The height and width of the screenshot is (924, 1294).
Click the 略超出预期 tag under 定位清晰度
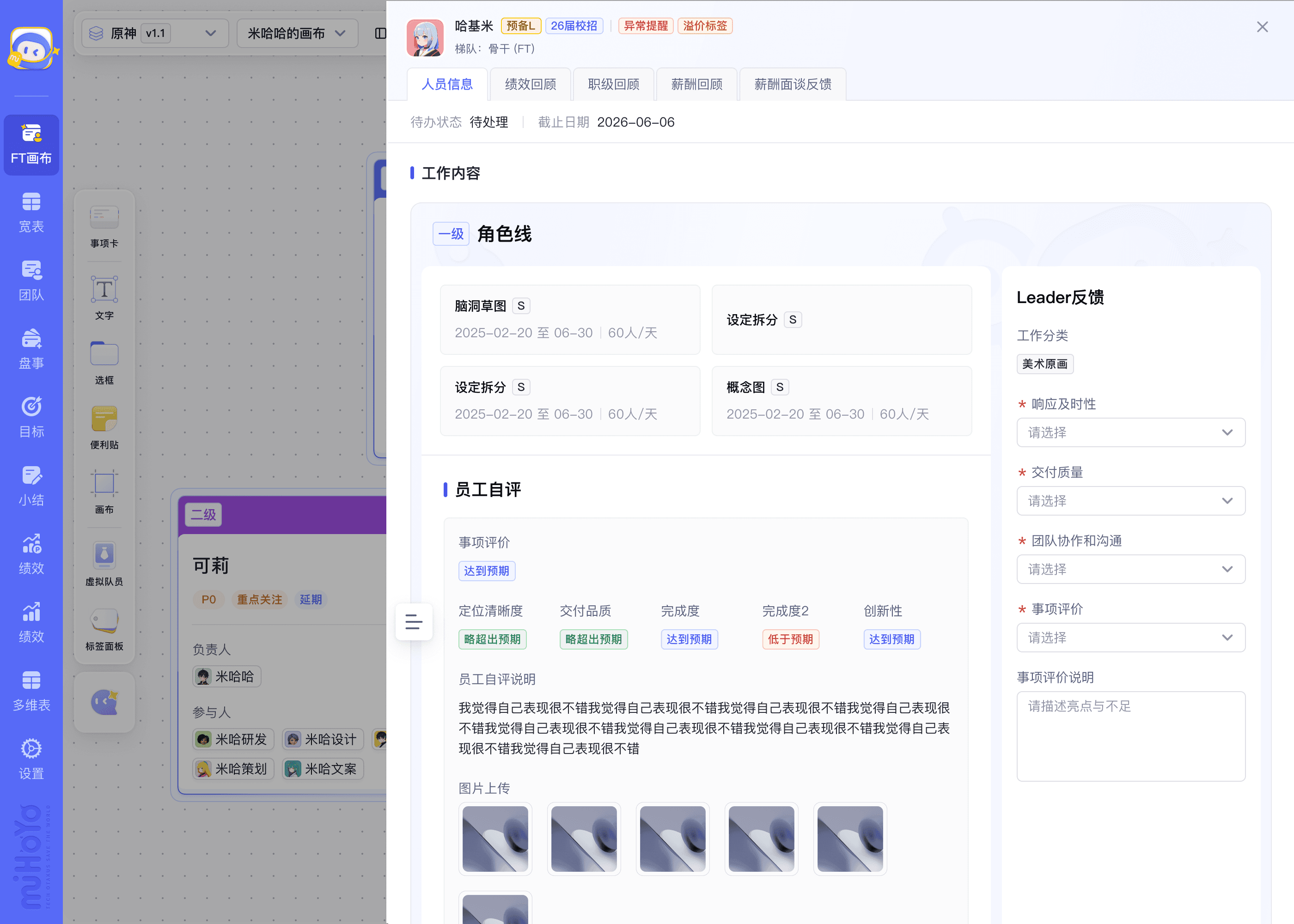coord(492,639)
